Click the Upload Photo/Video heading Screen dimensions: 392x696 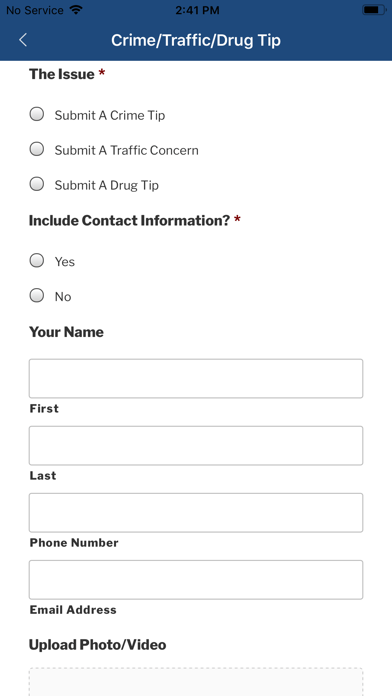point(98,645)
